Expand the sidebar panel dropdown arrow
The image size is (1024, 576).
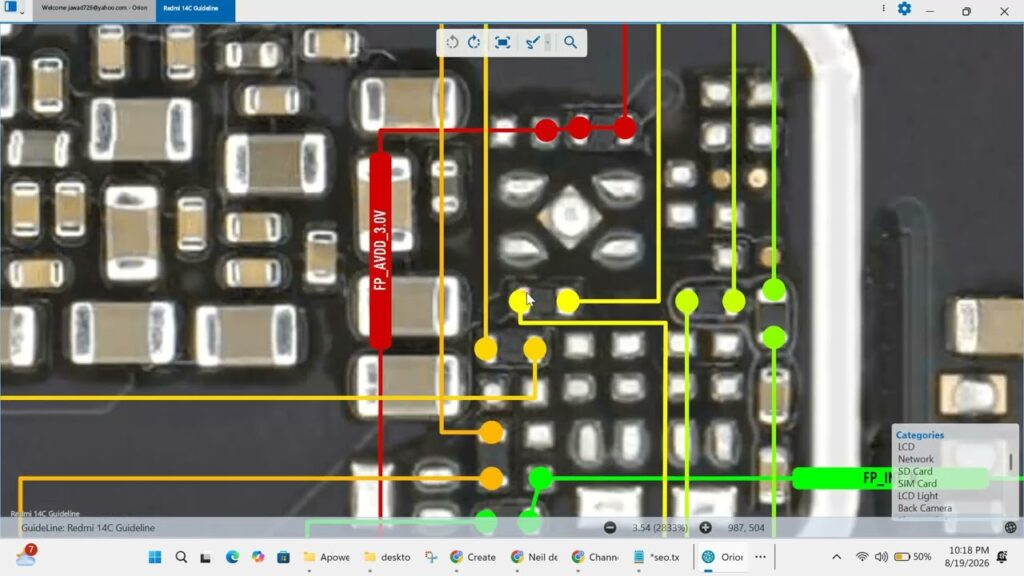(22, 12)
